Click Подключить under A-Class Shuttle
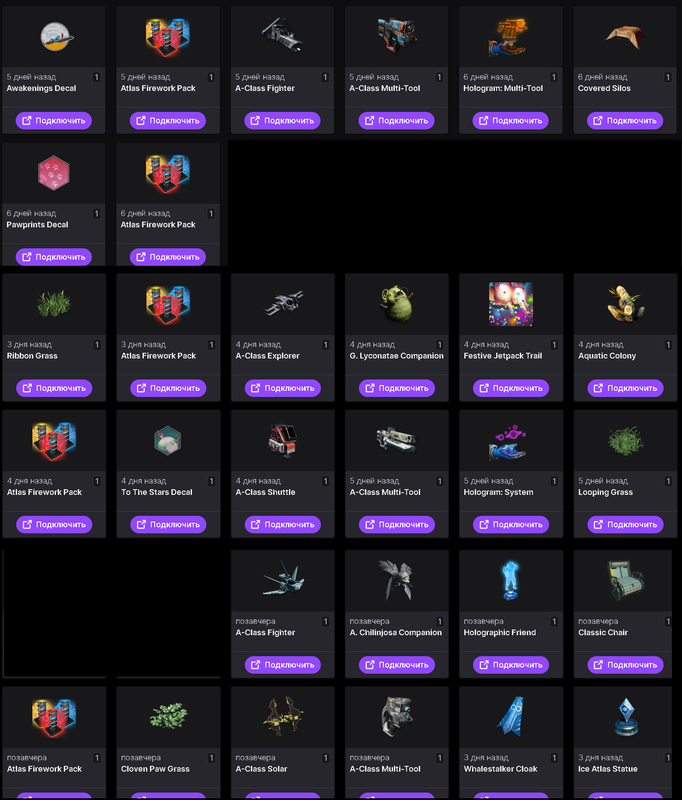This screenshot has width=682, height=800. tap(283, 524)
